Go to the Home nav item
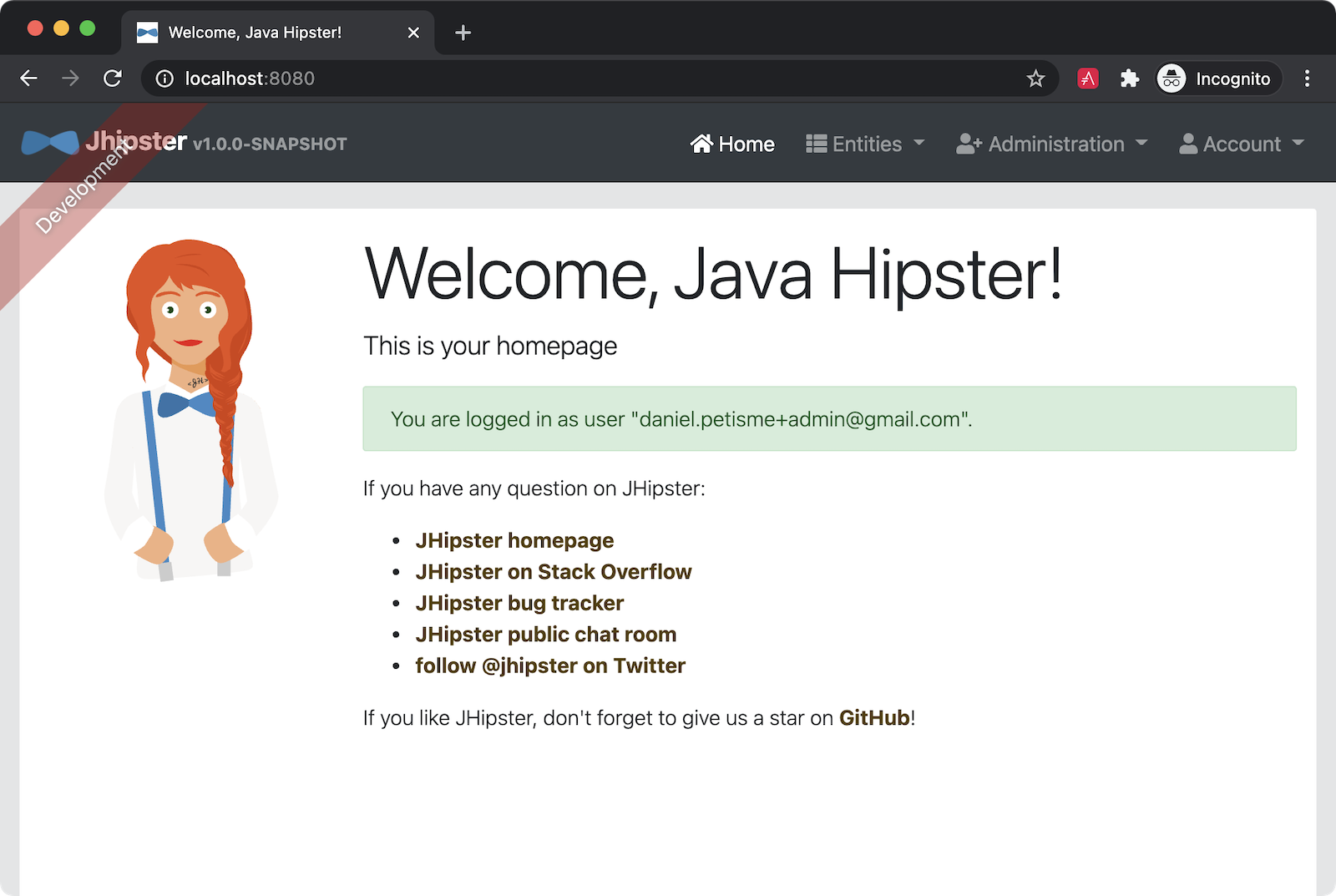Image resolution: width=1336 pixels, height=896 pixels. click(732, 144)
